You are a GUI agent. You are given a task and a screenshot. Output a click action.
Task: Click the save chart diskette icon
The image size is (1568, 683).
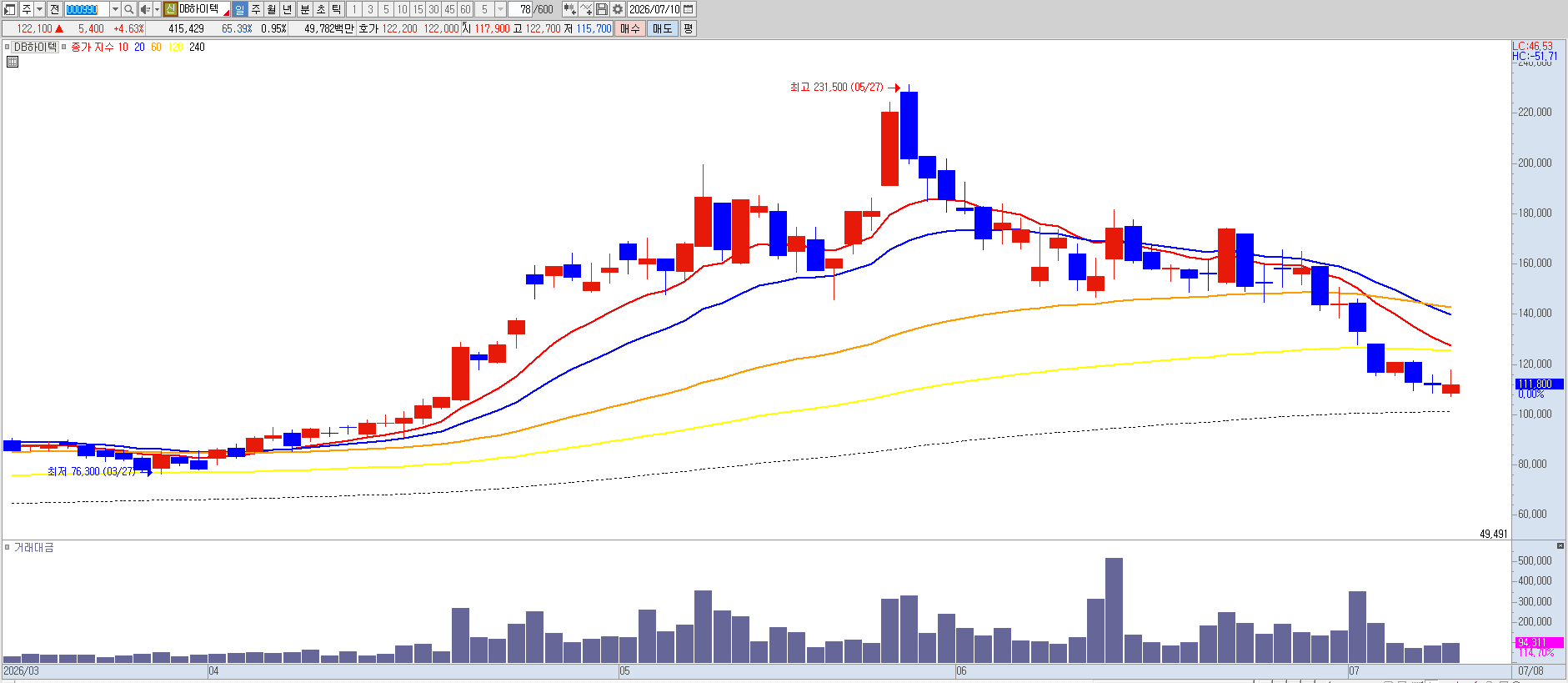[602, 9]
